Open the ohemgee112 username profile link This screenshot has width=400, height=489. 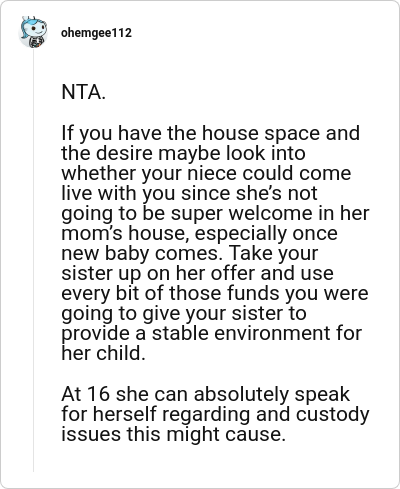96,33
